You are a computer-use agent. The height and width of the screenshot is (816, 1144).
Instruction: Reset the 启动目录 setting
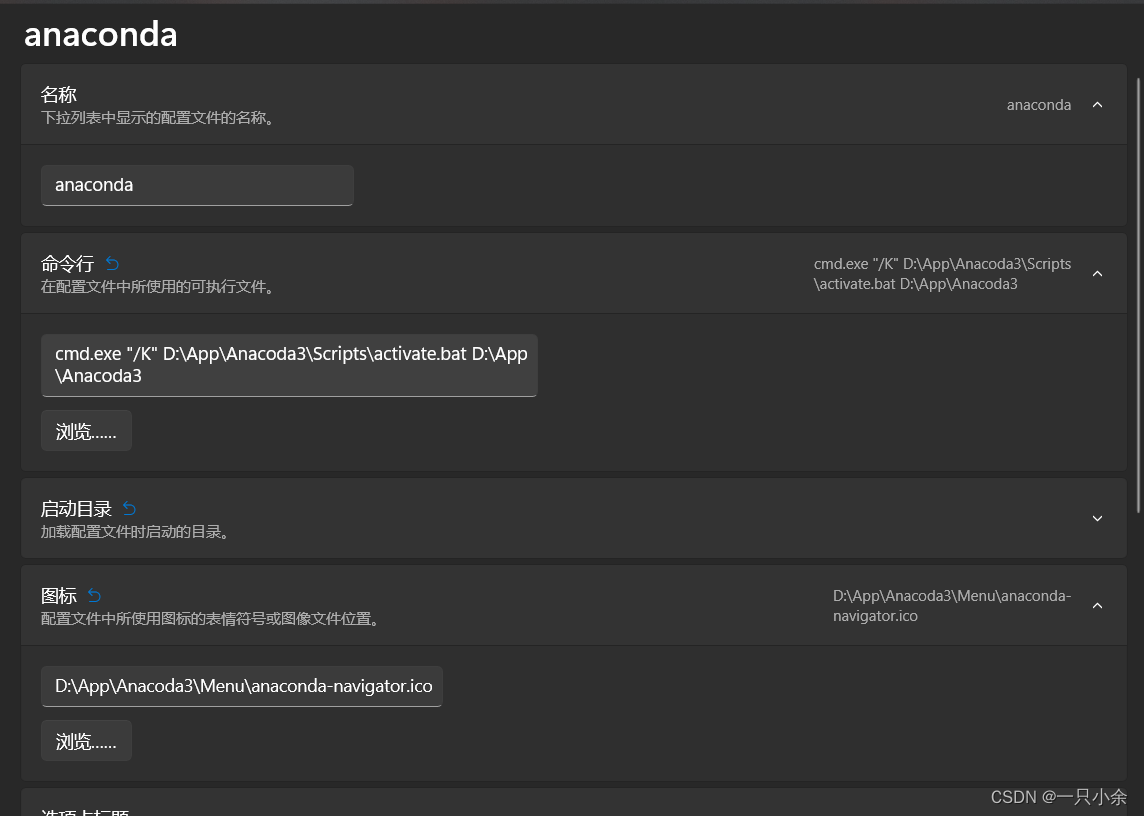pos(128,508)
